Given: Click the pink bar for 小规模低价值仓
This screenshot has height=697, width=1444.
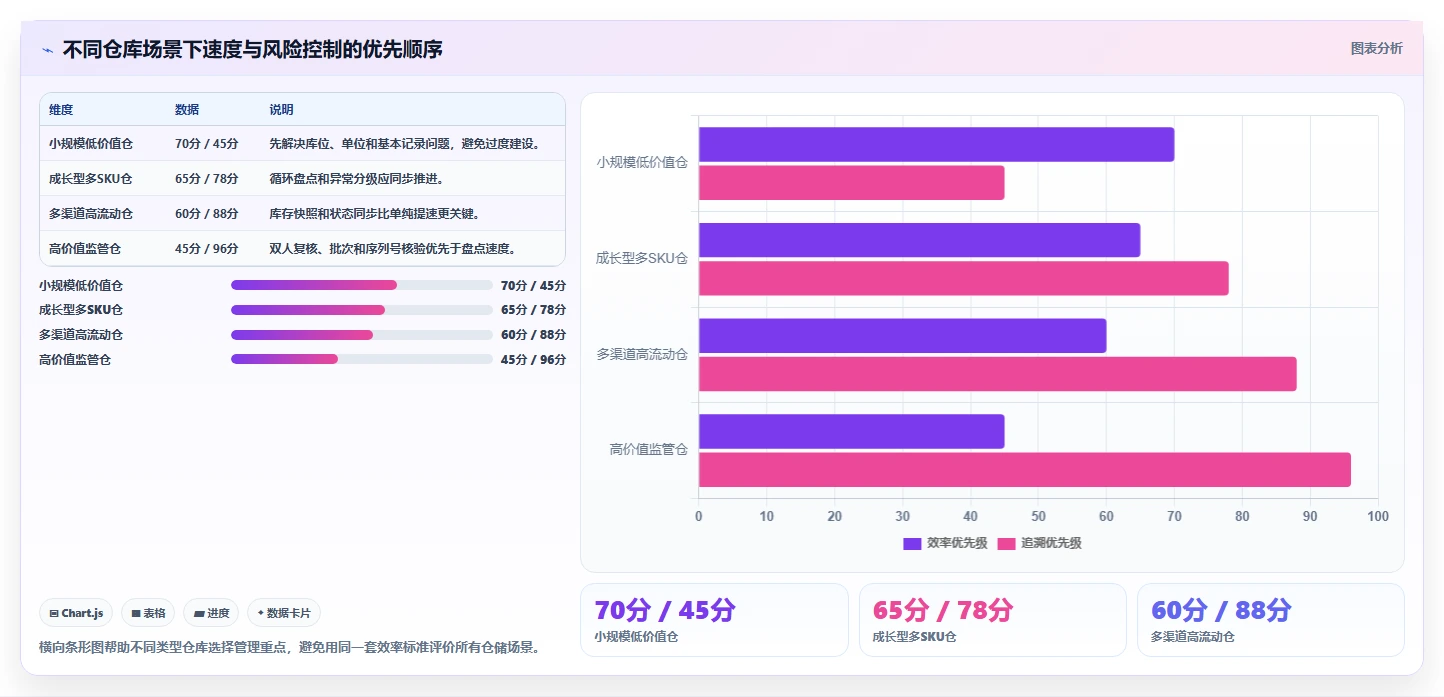Looking at the screenshot, I should tap(851, 183).
